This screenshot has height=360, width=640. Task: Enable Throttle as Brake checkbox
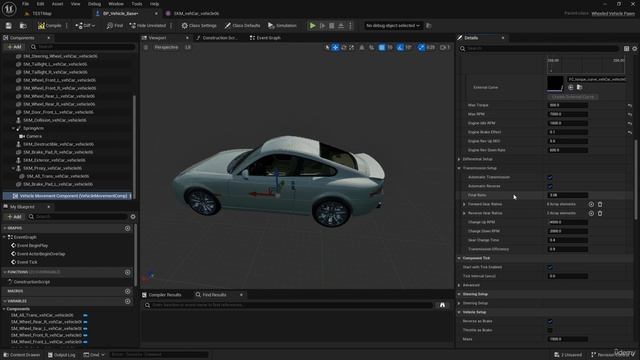pos(550,330)
